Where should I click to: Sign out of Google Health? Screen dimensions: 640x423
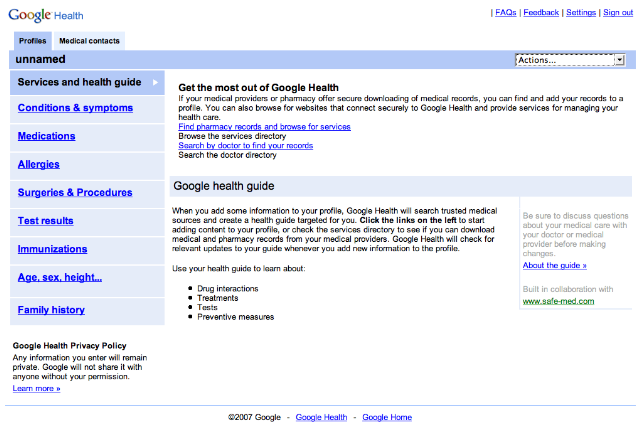(618, 13)
